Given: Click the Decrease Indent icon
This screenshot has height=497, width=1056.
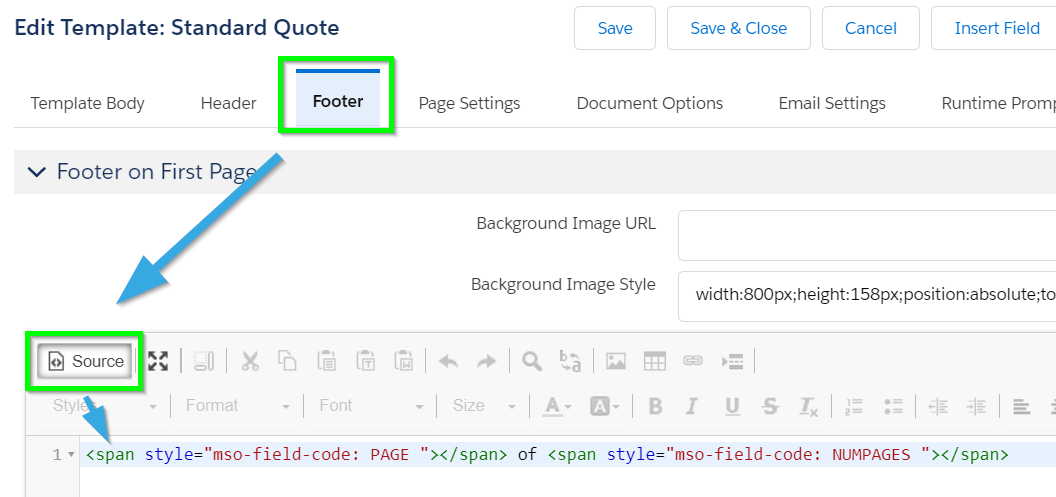Looking at the screenshot, I should (938, 406).
